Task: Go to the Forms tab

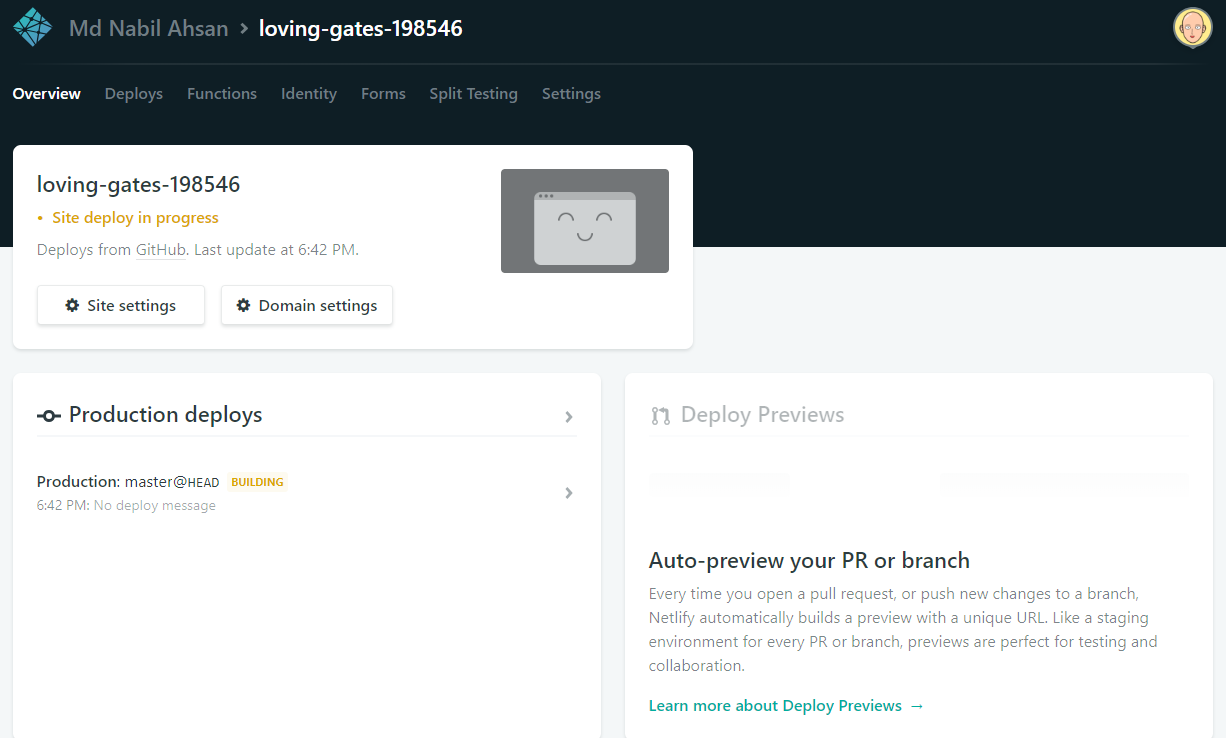Action: click(383, 93)
